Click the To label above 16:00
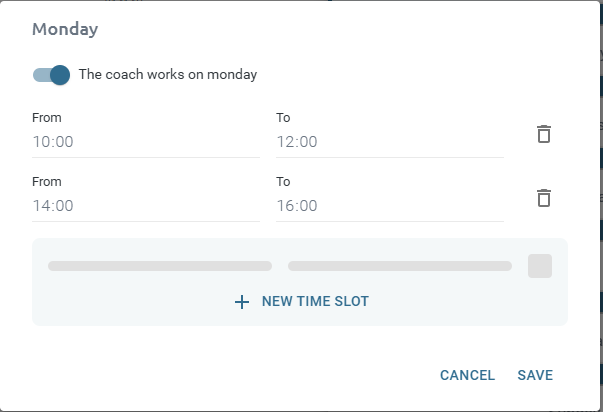The image size is (603, 412). 283,182
